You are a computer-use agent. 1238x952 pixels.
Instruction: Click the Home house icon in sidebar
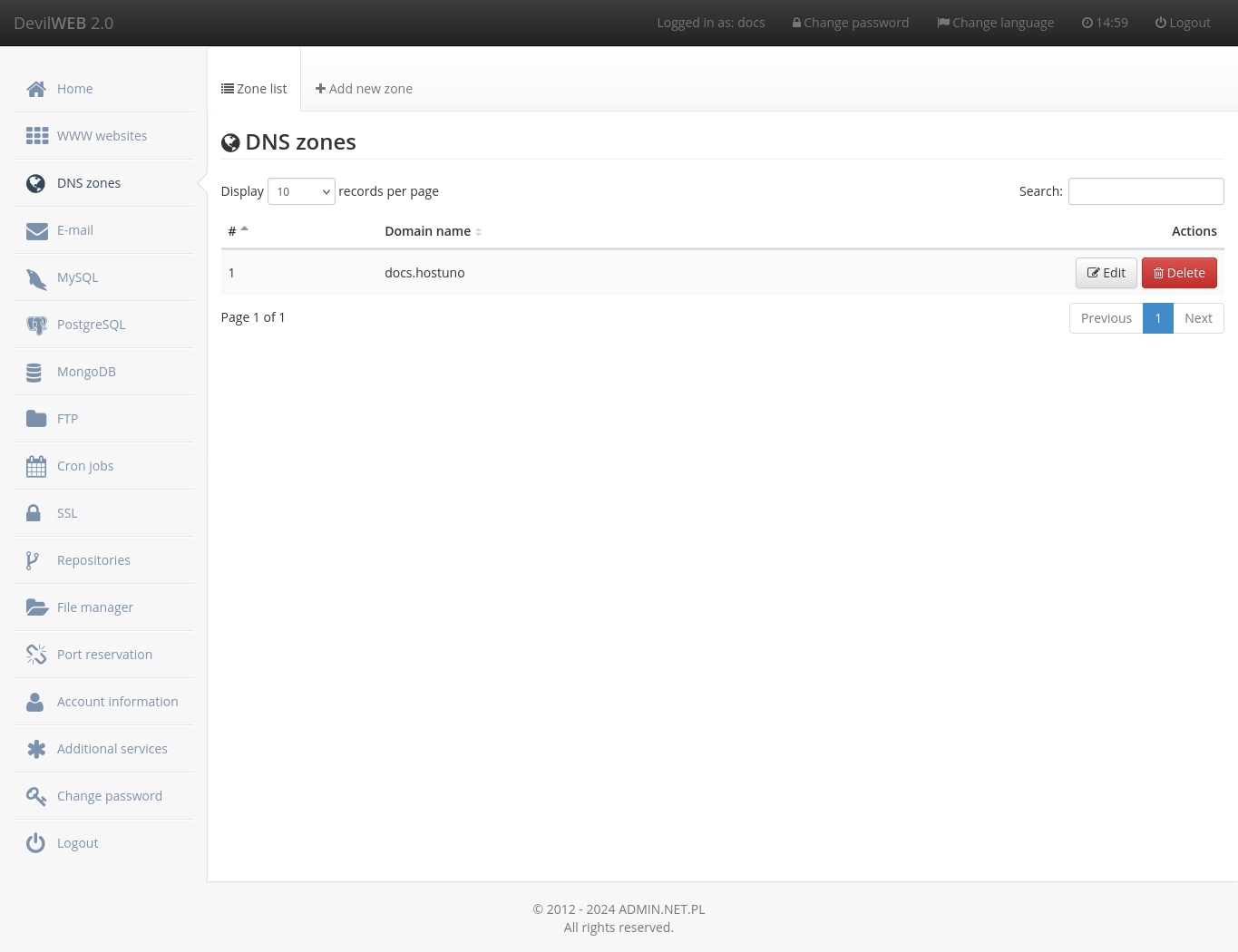36,89
